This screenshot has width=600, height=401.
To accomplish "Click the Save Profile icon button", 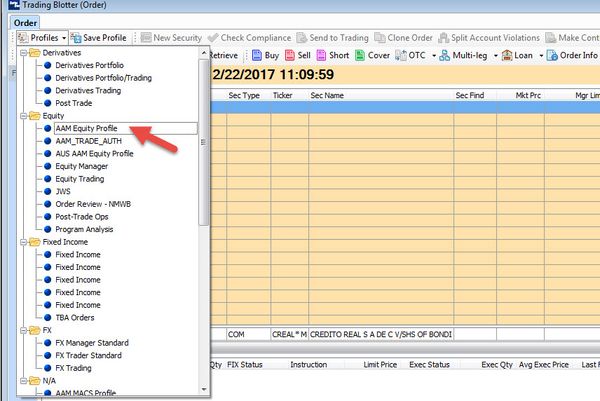I will pyautogui.click(x=75, y=37).
